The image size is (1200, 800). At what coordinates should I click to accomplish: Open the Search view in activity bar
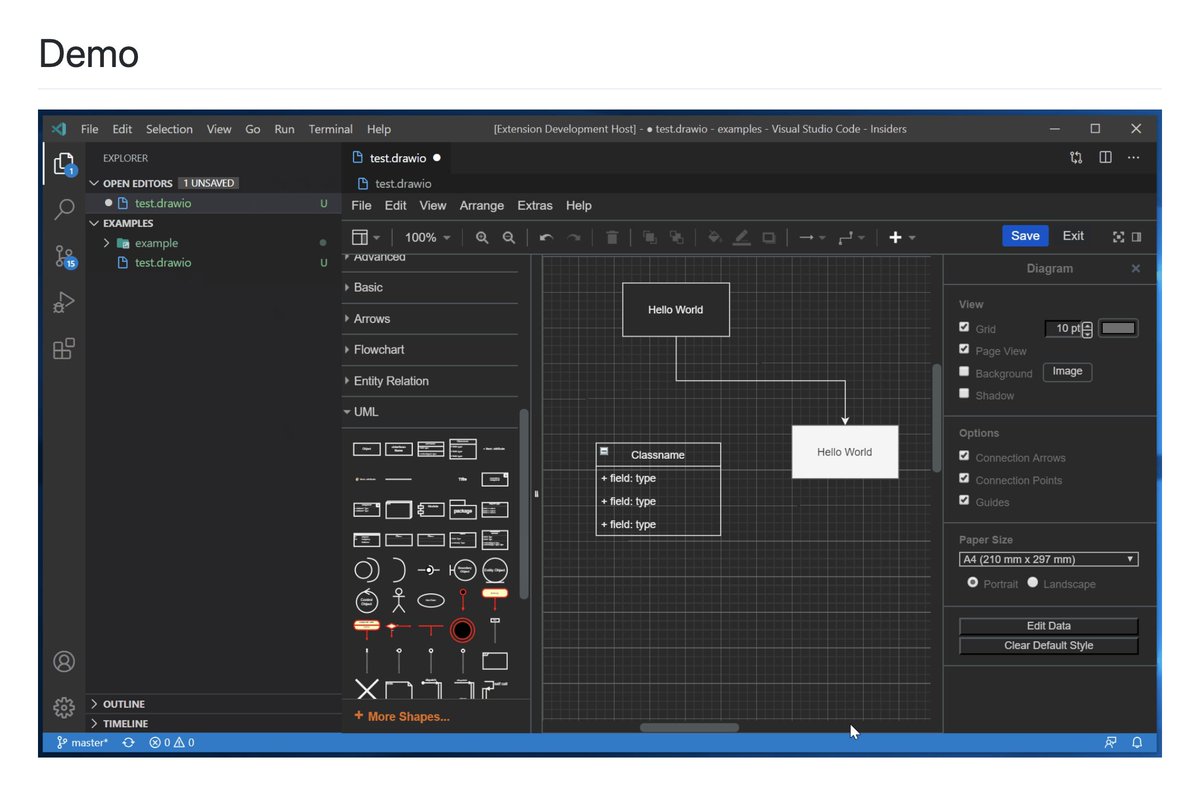[64, 209]
